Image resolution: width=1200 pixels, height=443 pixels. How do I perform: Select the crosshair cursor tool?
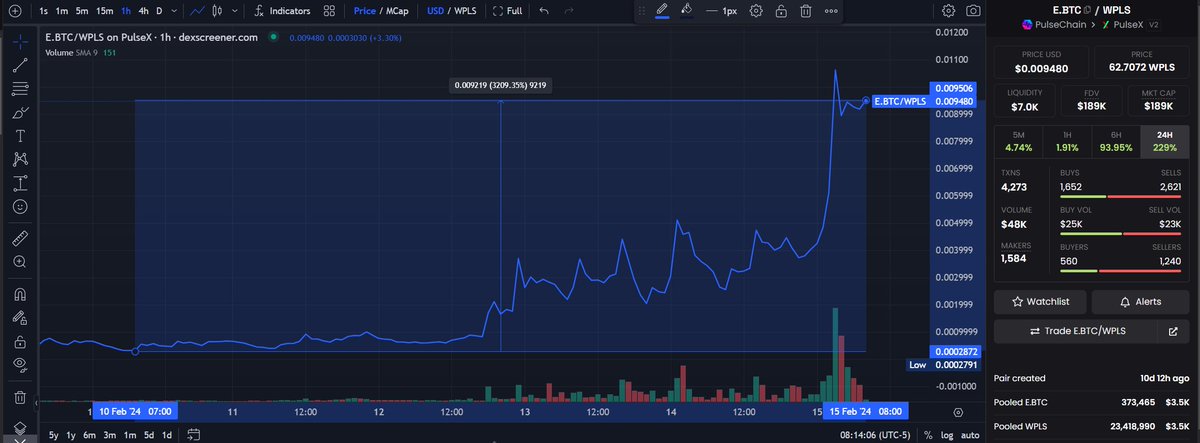coord(19,40)
